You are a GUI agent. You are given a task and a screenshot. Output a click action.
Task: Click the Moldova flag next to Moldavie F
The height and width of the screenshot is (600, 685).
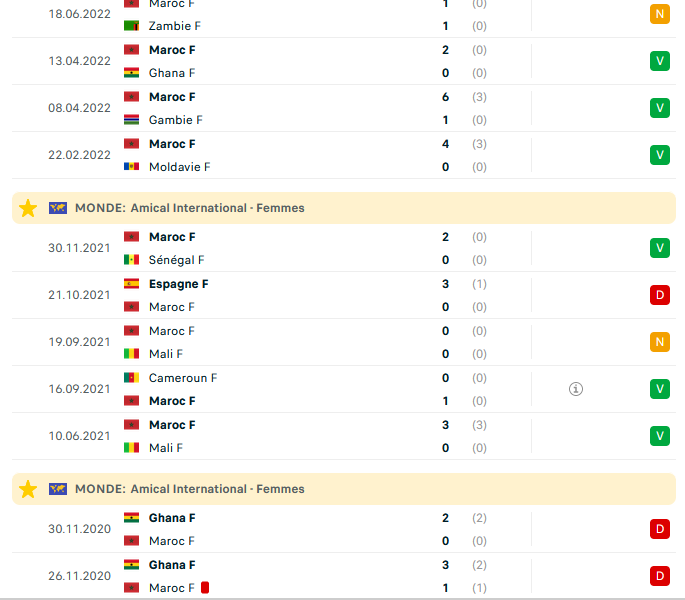pyautogui.click(x=131, y=167)
